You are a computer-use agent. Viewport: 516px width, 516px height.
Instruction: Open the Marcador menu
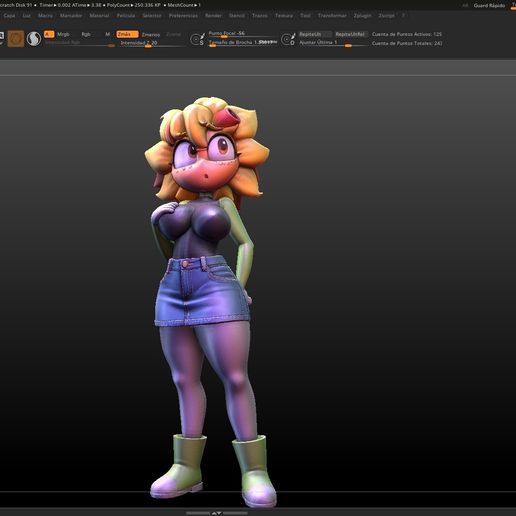coord(71,15)
